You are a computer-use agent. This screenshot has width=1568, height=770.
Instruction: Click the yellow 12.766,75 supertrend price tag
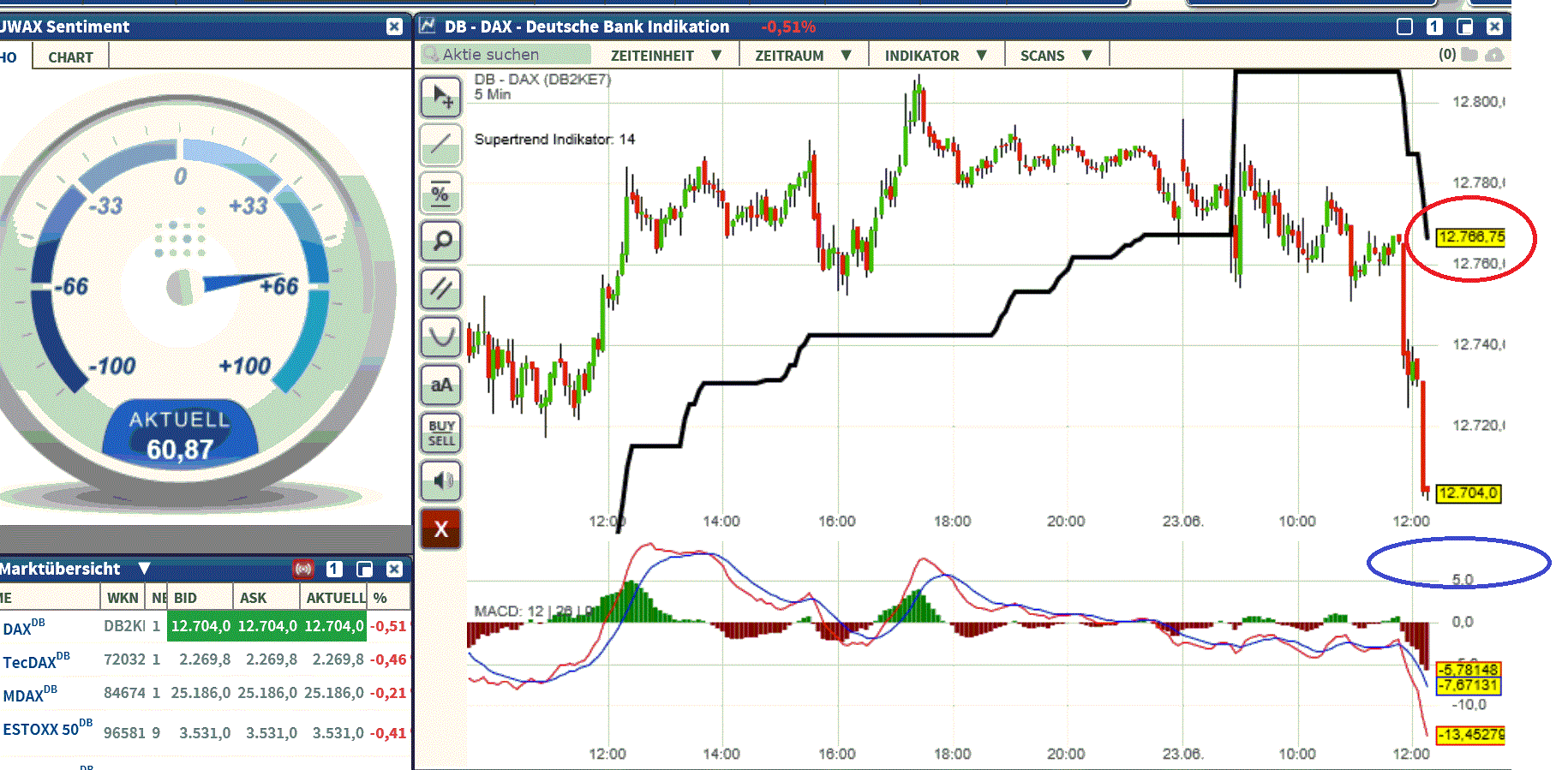tap(1471, 236)
